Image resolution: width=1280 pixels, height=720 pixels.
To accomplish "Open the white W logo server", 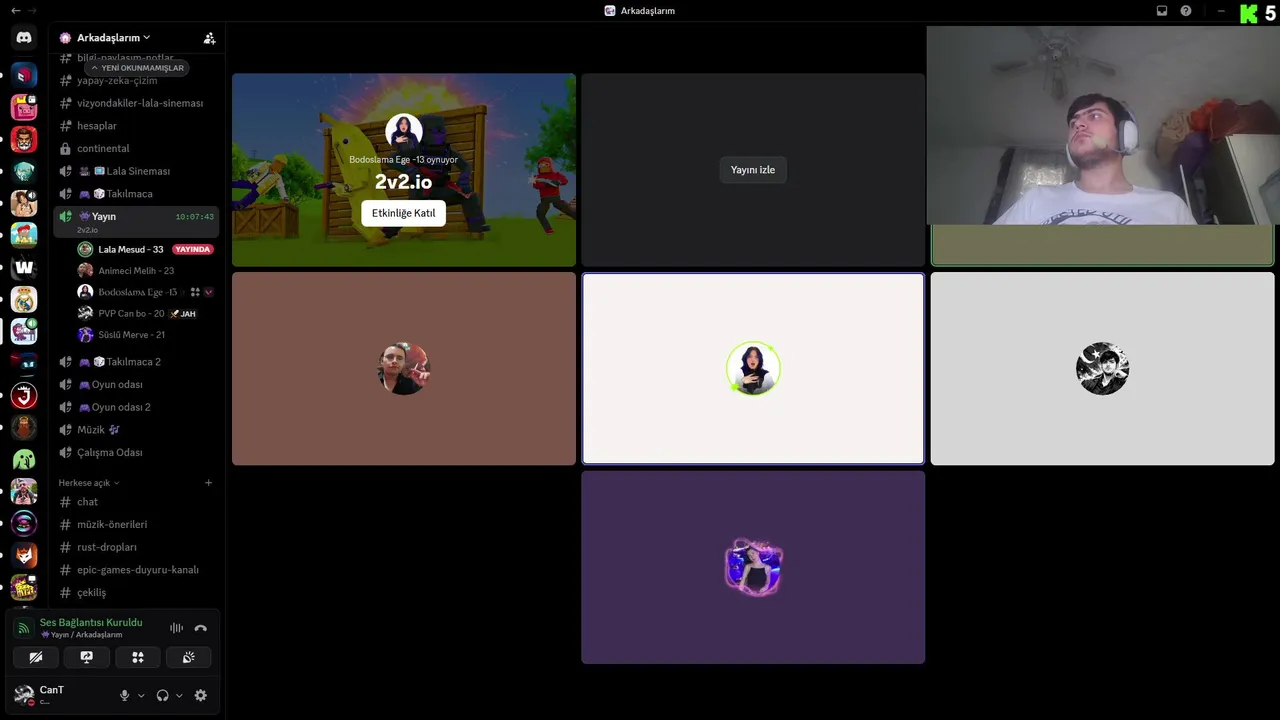I will 24,267.
